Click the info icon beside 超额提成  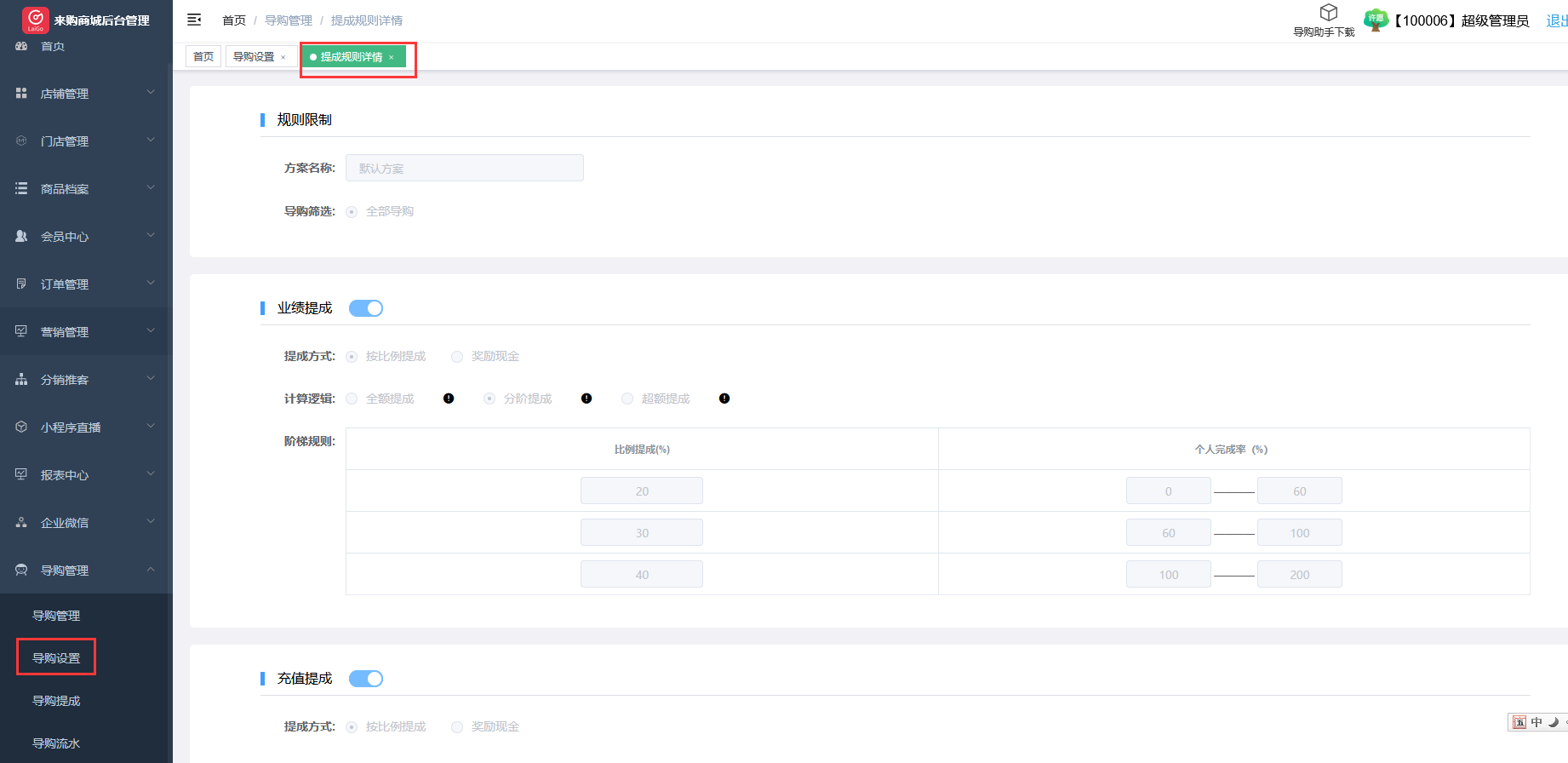(724, 399)
